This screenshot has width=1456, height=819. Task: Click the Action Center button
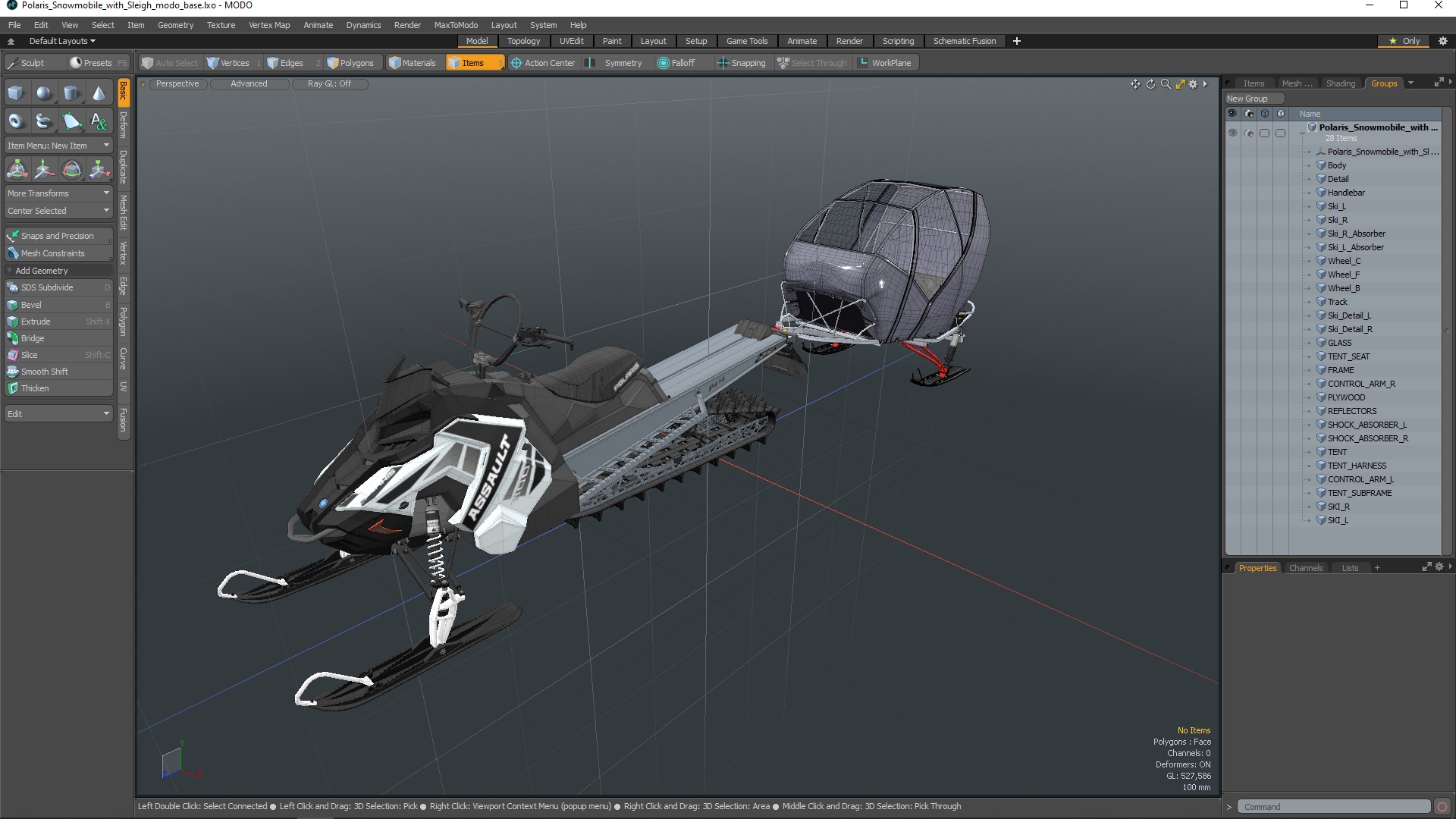tap(543, 63)
